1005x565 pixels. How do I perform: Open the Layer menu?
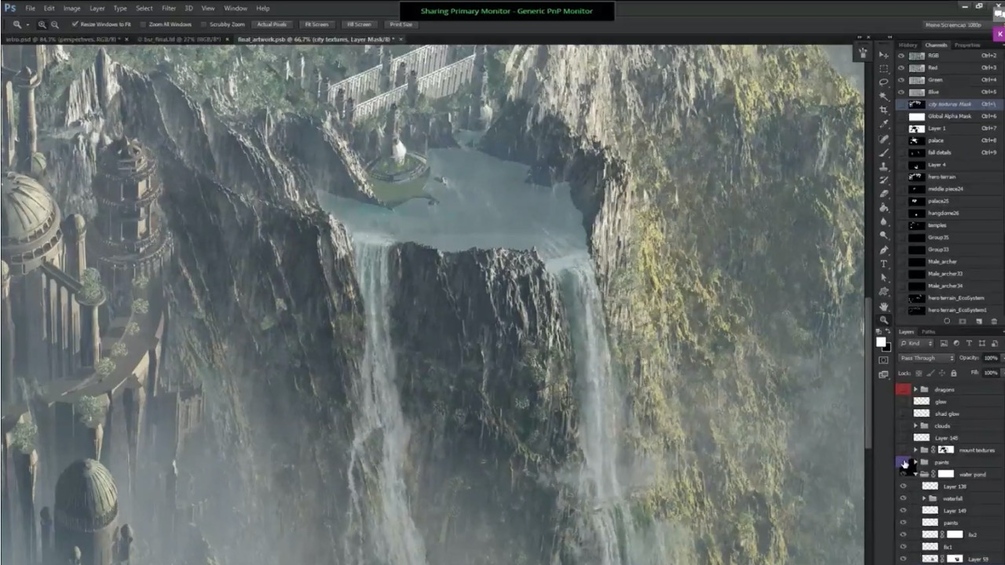(x=97, y=8)
